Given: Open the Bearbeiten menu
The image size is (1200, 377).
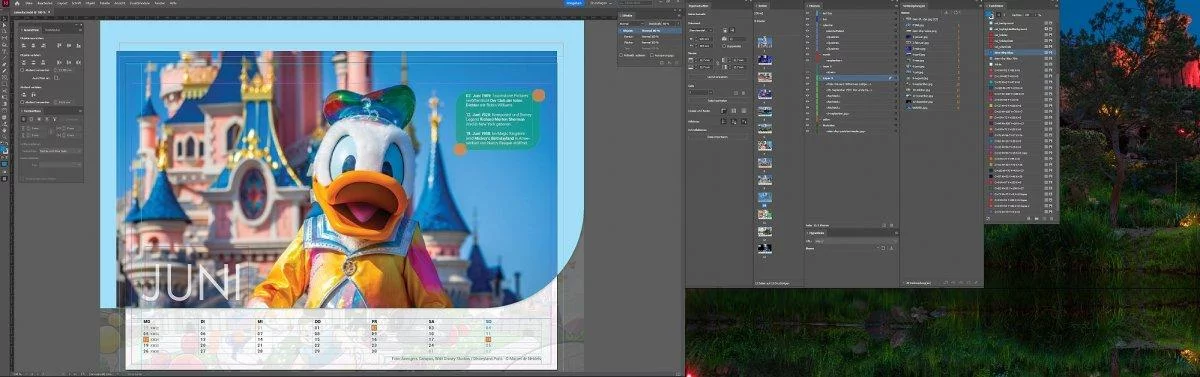Looking at the screenshot, I should tap(45, 3).
